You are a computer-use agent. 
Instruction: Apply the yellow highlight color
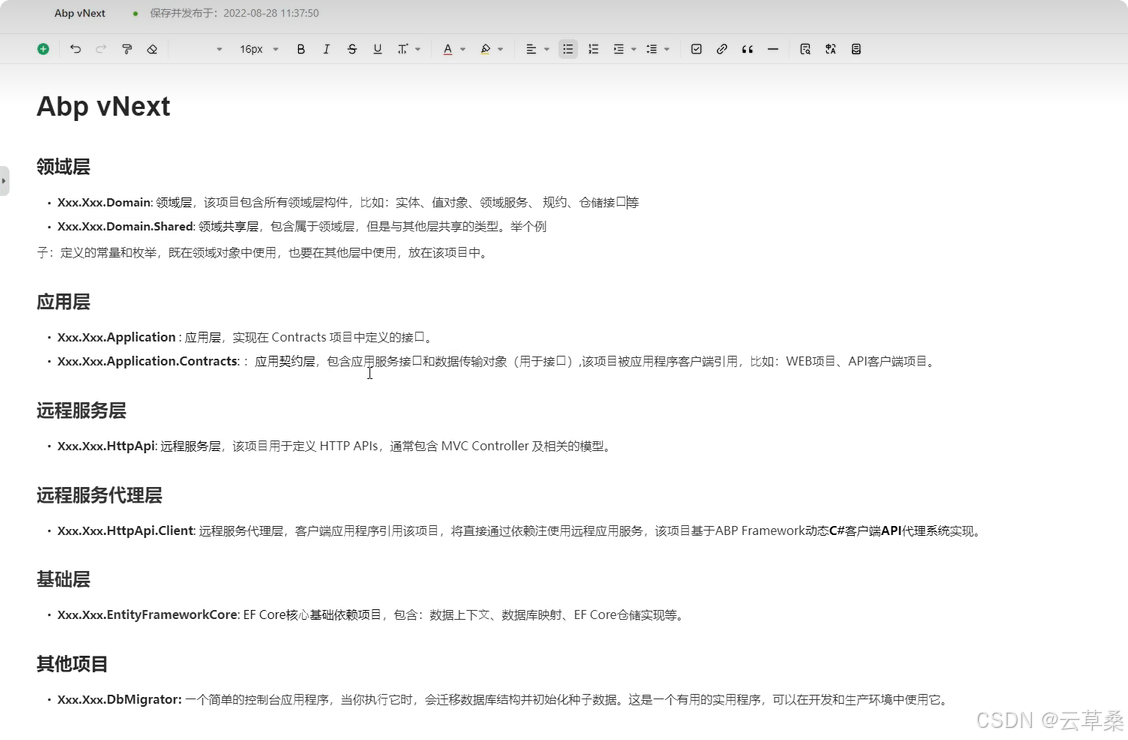point(486,49)
